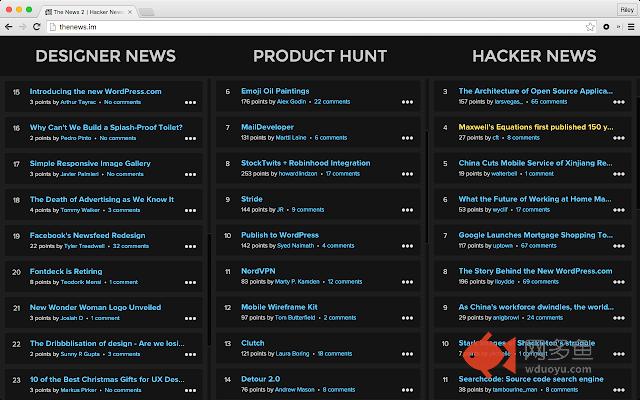
Task: Open As China's workforce dwindles story
Action: (536, 307)
